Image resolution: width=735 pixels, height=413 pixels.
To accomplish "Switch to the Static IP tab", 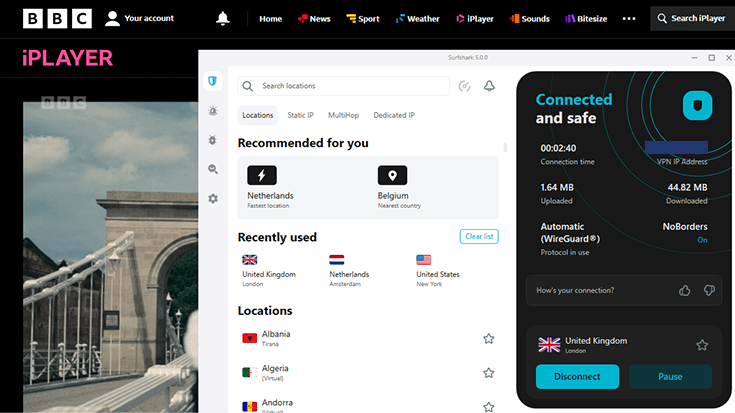I will [300, 115].
